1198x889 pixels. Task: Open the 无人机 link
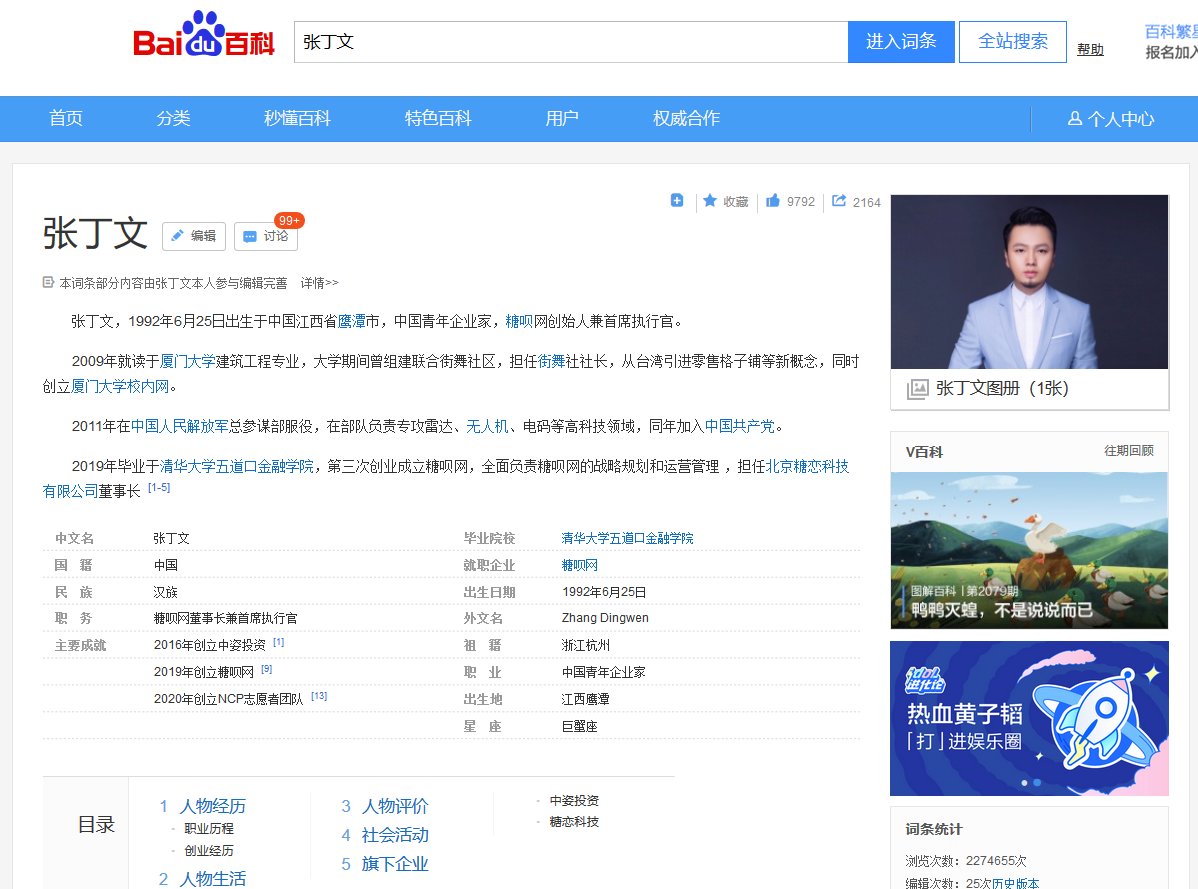487,426
